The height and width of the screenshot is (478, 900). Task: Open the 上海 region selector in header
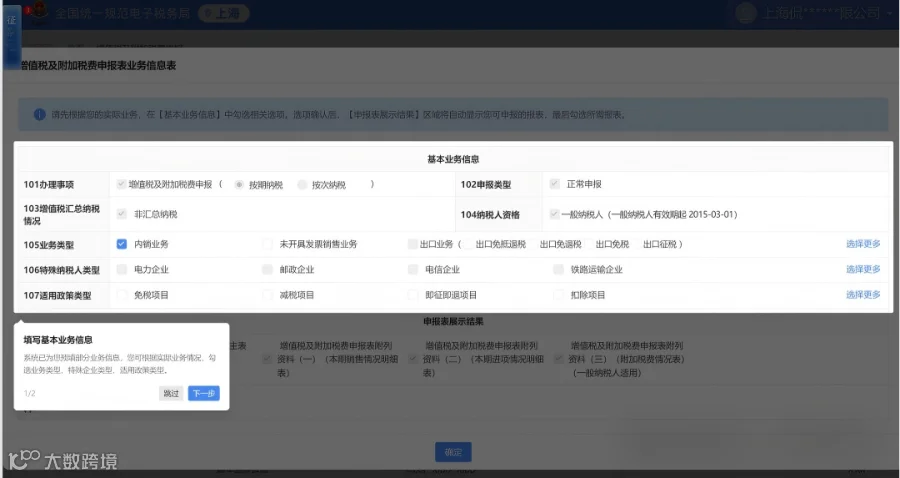point(224,13)
